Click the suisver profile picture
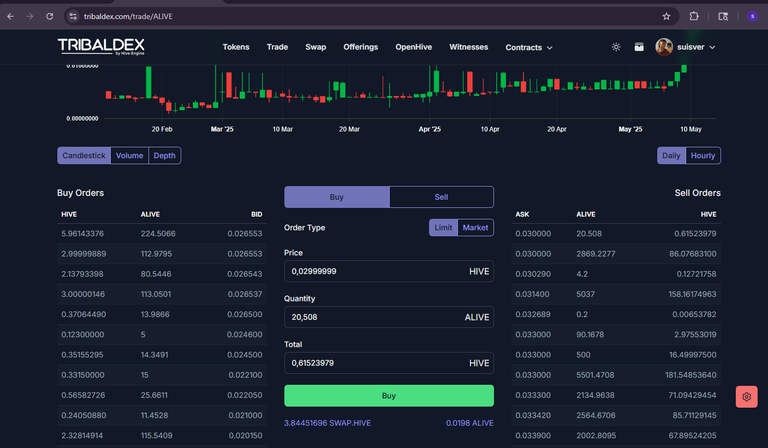Viewport: 768px width, 448px height. (x=664, y=47)
